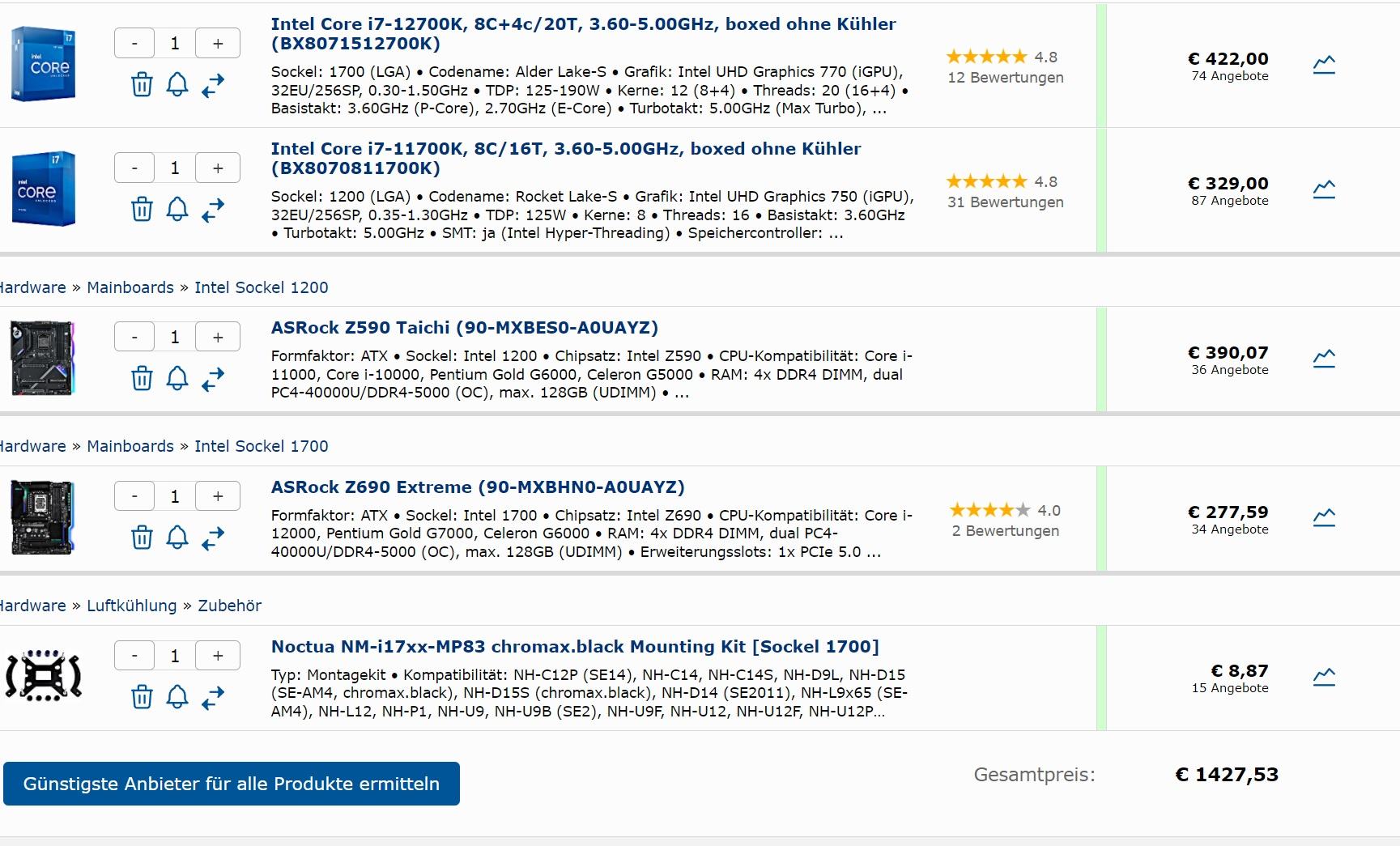Viewport: 1400px width, 846px height.
Task: Click plus for Noctua Mounting Kit
Action: pyautogui.click(x=218, y=656)
